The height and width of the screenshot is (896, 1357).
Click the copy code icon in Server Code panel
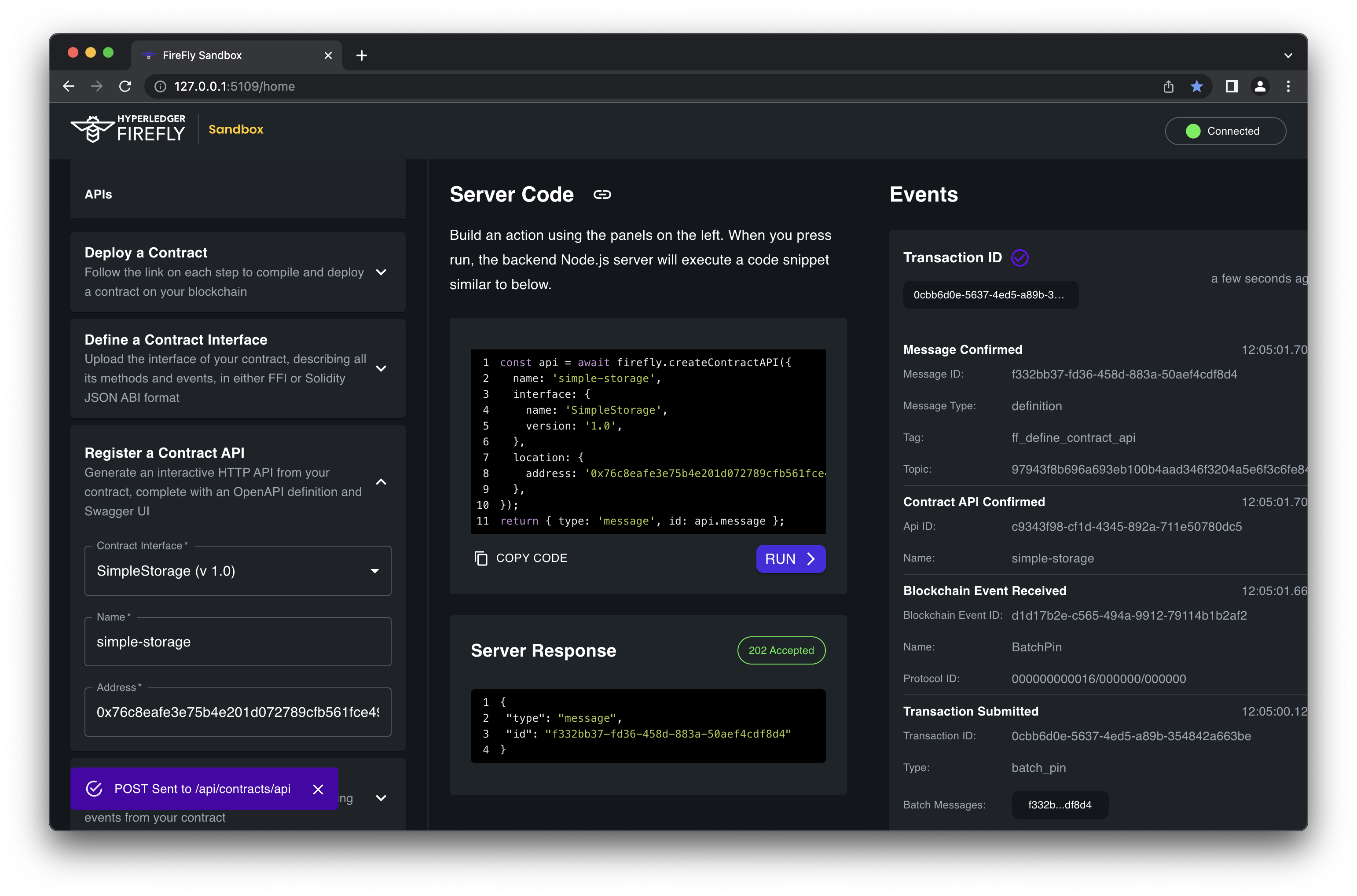pos(481,558)
